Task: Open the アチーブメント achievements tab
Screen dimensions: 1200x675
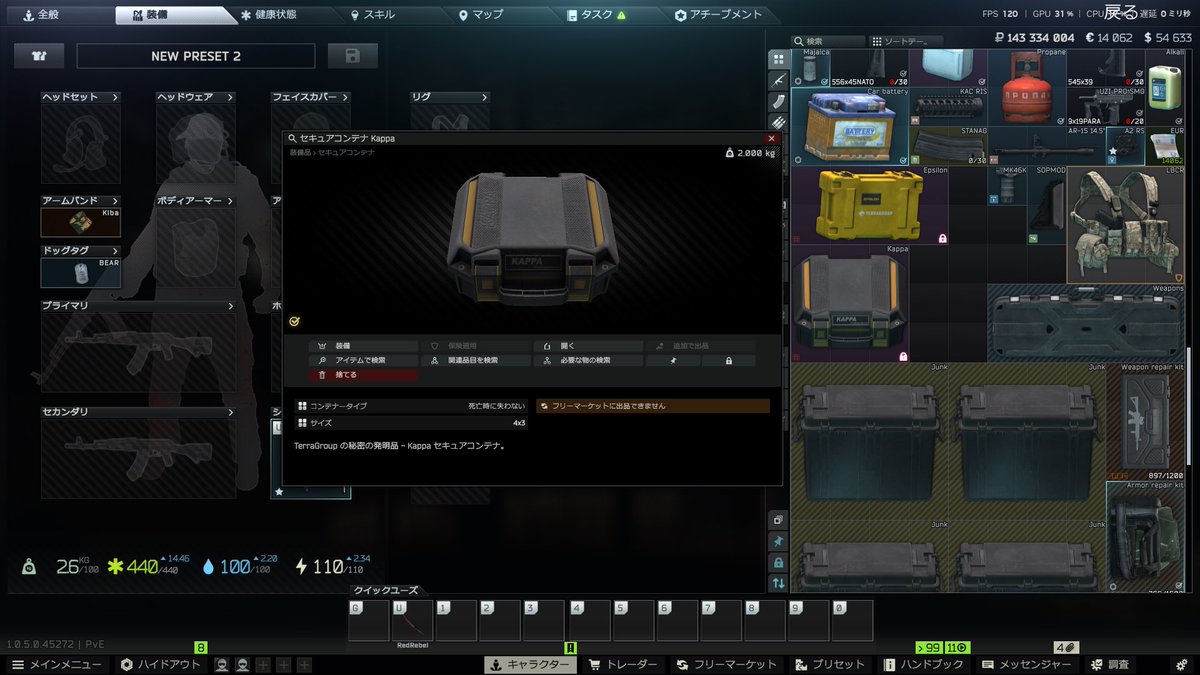Action: [720, 15]
